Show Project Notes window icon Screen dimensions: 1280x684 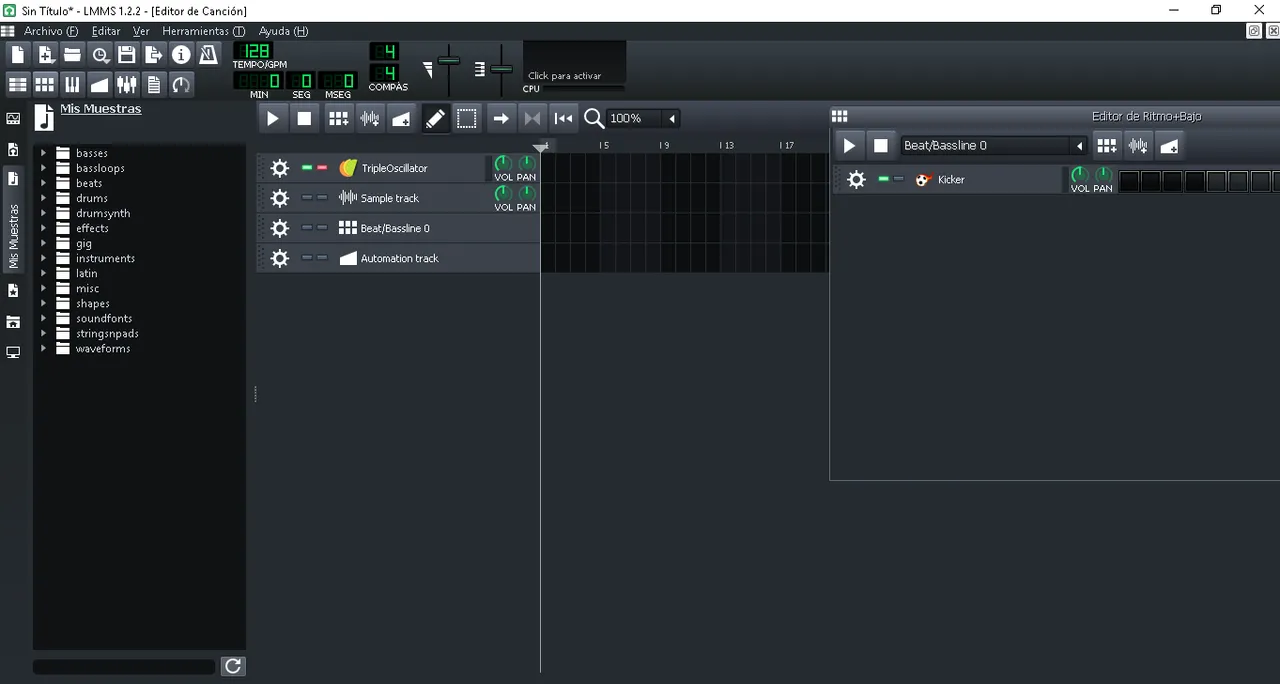click(x=154, y=84)
